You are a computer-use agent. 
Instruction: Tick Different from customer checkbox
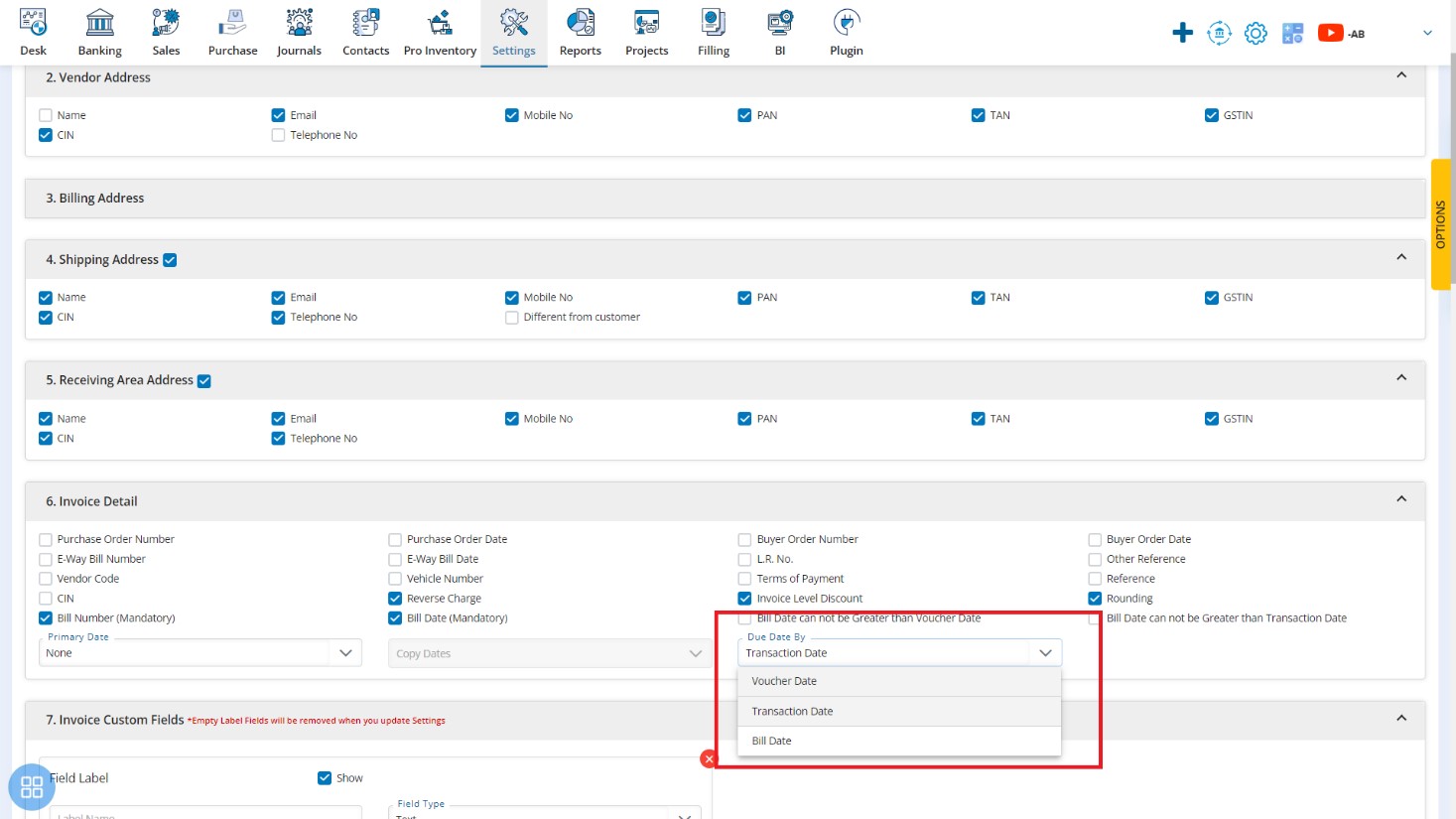pyautogui.click(x=511, y=318)
